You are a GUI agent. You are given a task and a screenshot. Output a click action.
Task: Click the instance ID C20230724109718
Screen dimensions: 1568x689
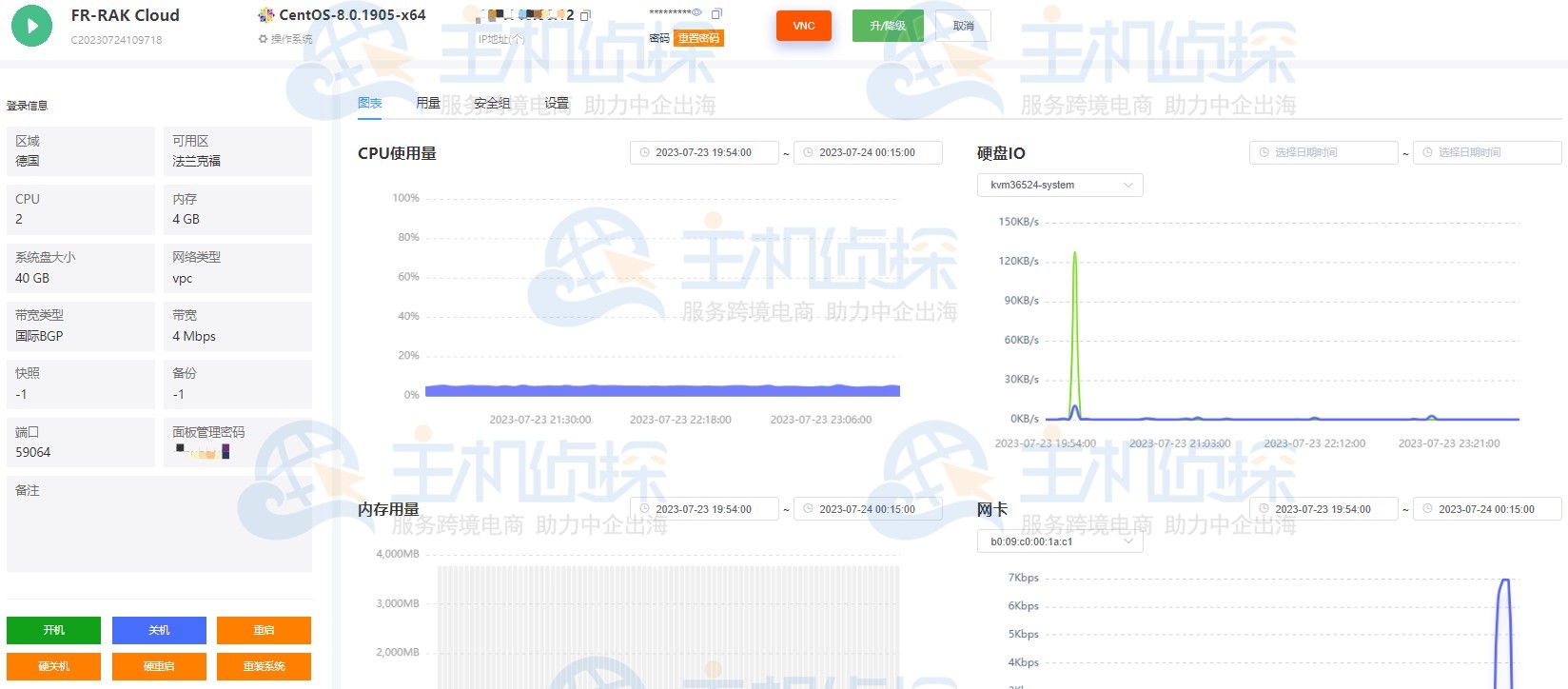(116, 40)
